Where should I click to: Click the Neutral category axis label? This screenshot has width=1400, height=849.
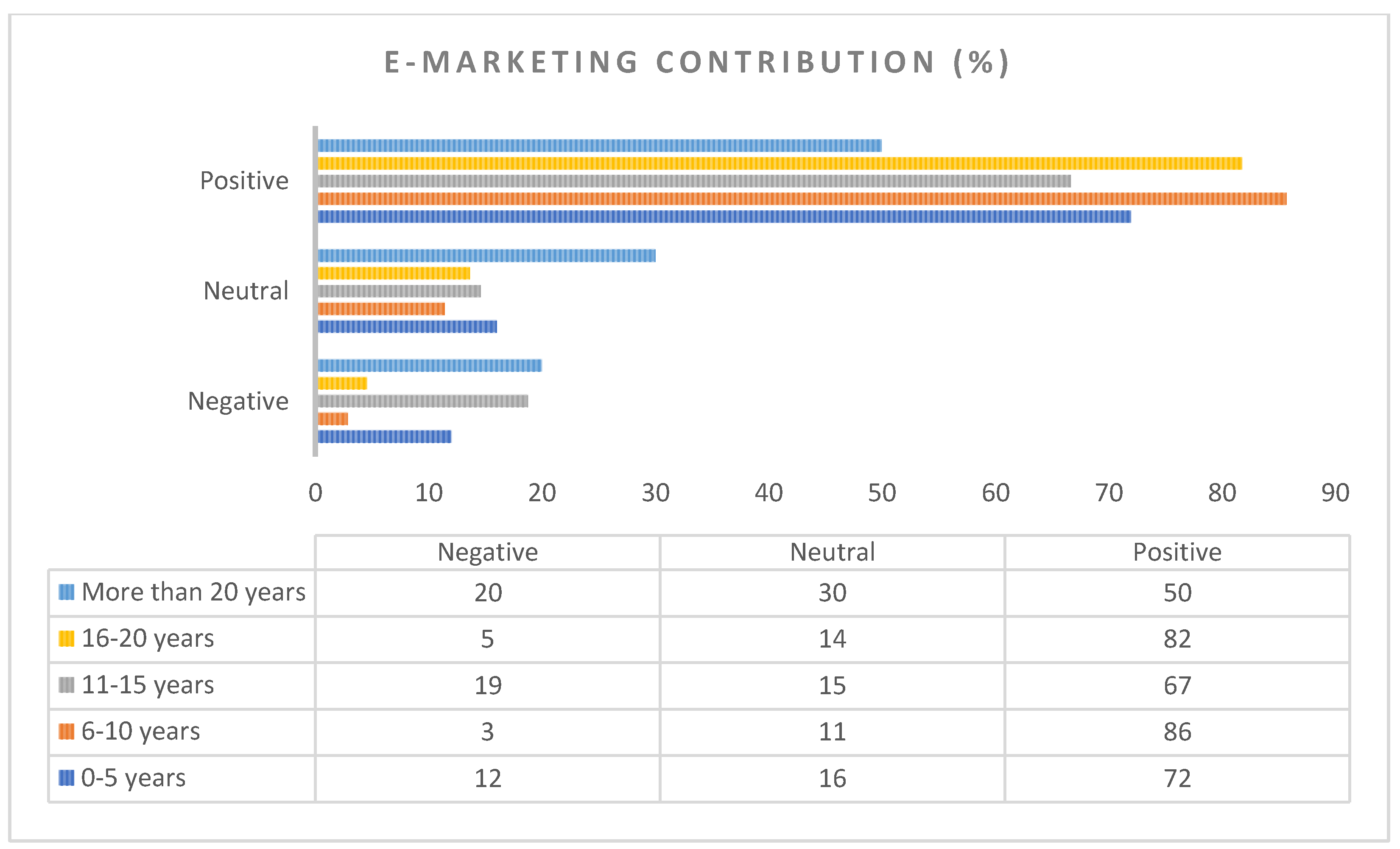point(246,291)
